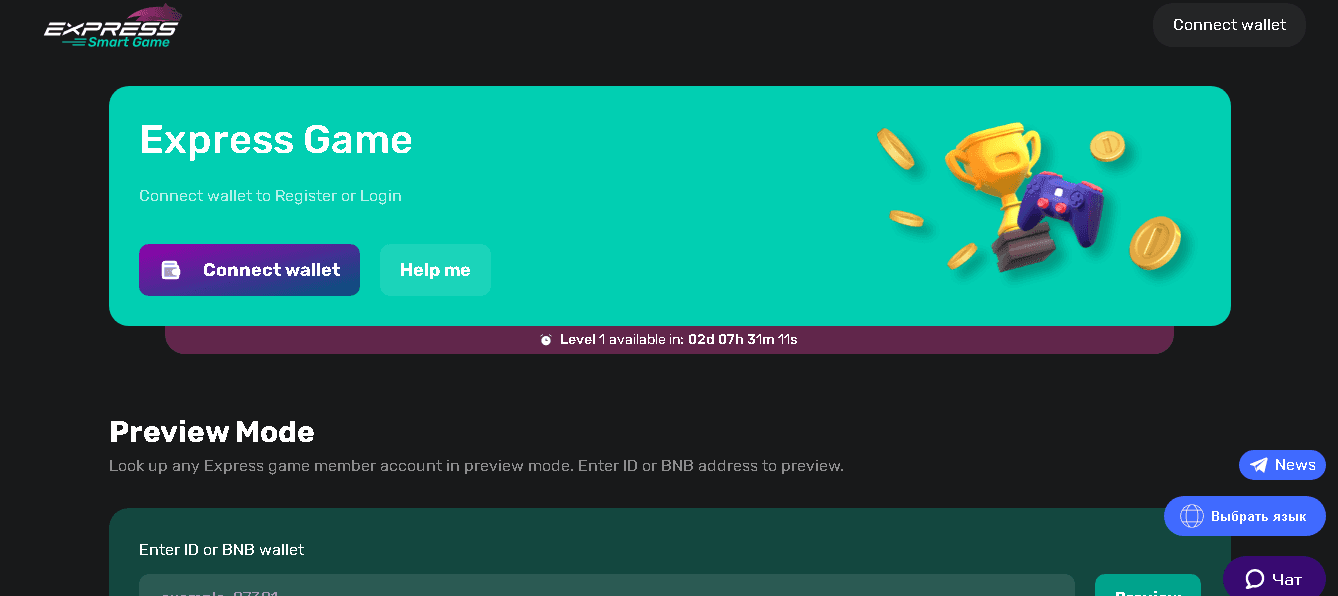Click the globe icon for language
1338x596 pixels.
point(1191,516)
